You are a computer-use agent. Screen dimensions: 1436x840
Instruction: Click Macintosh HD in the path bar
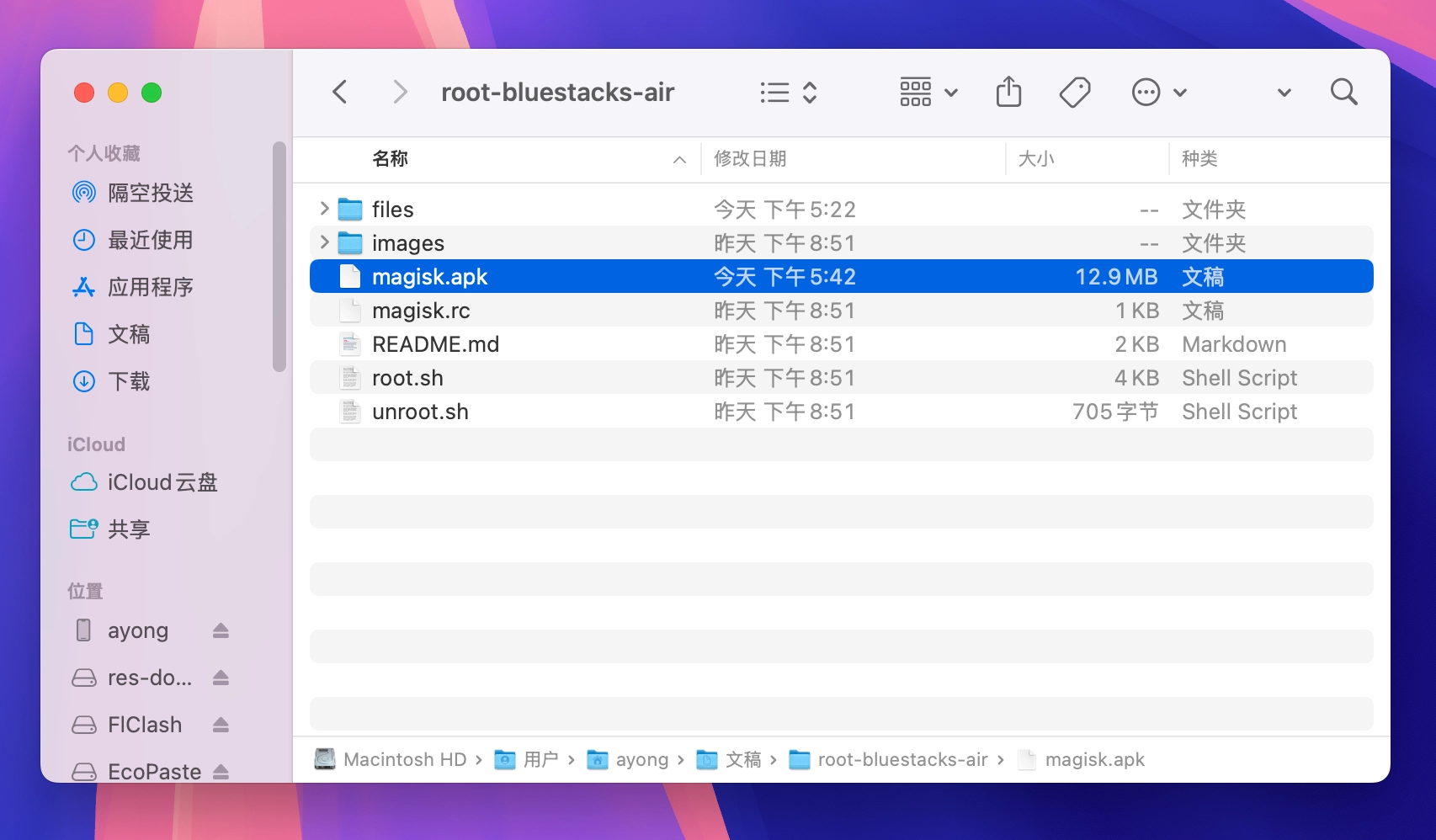[x=391, y=759]
